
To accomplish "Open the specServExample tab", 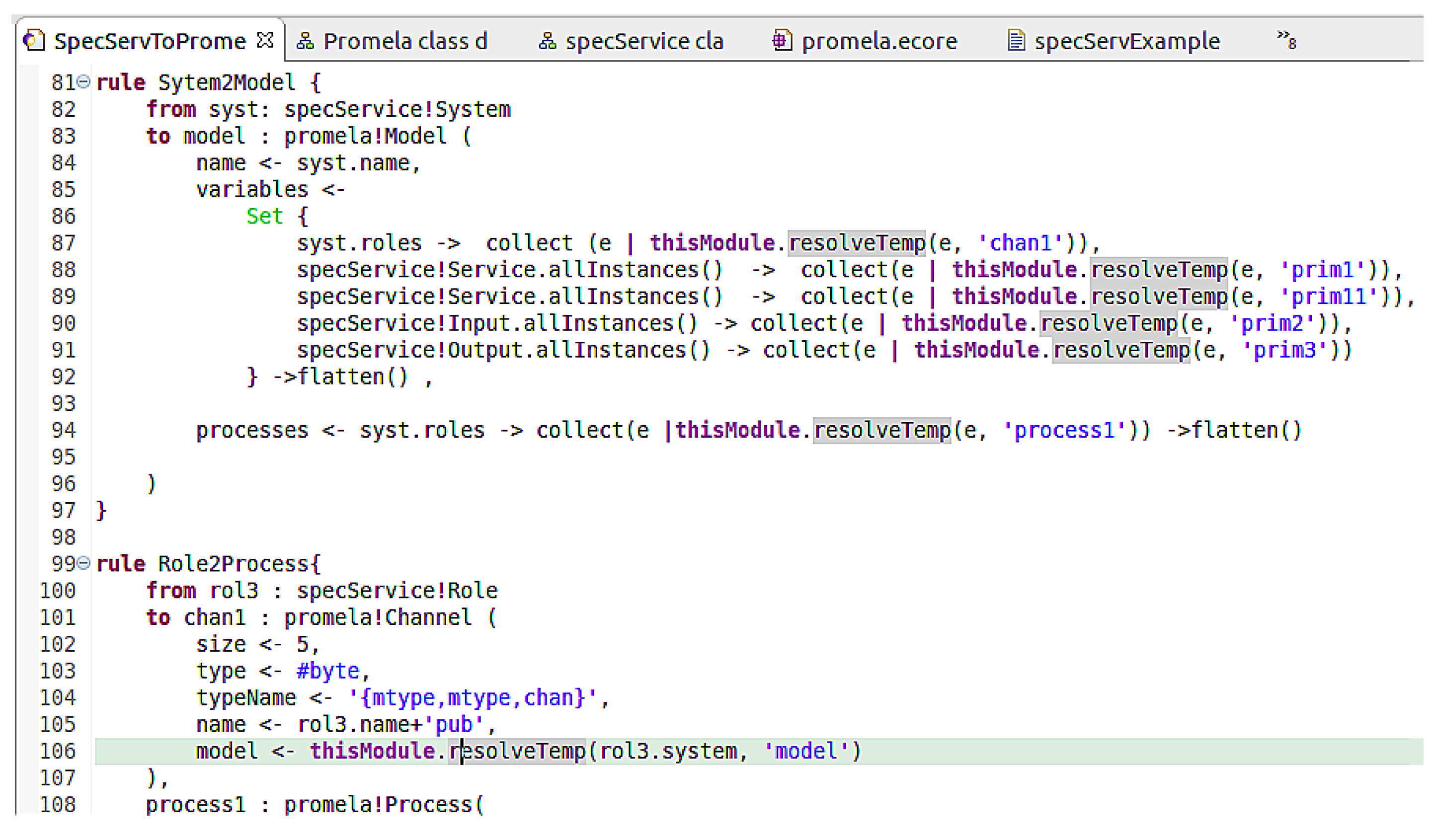I will tap(1127, 42).
